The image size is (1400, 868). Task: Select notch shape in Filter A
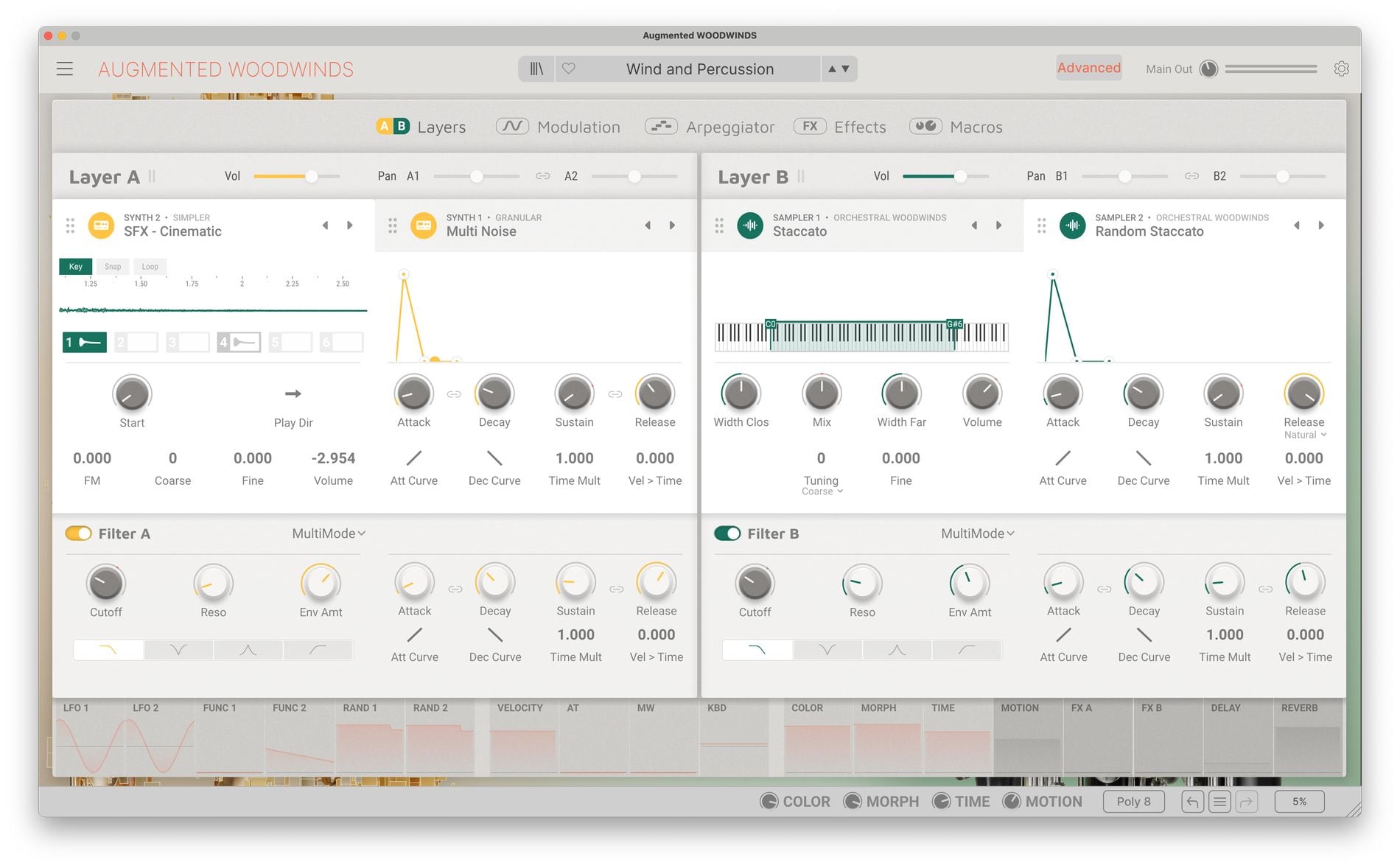178,650
